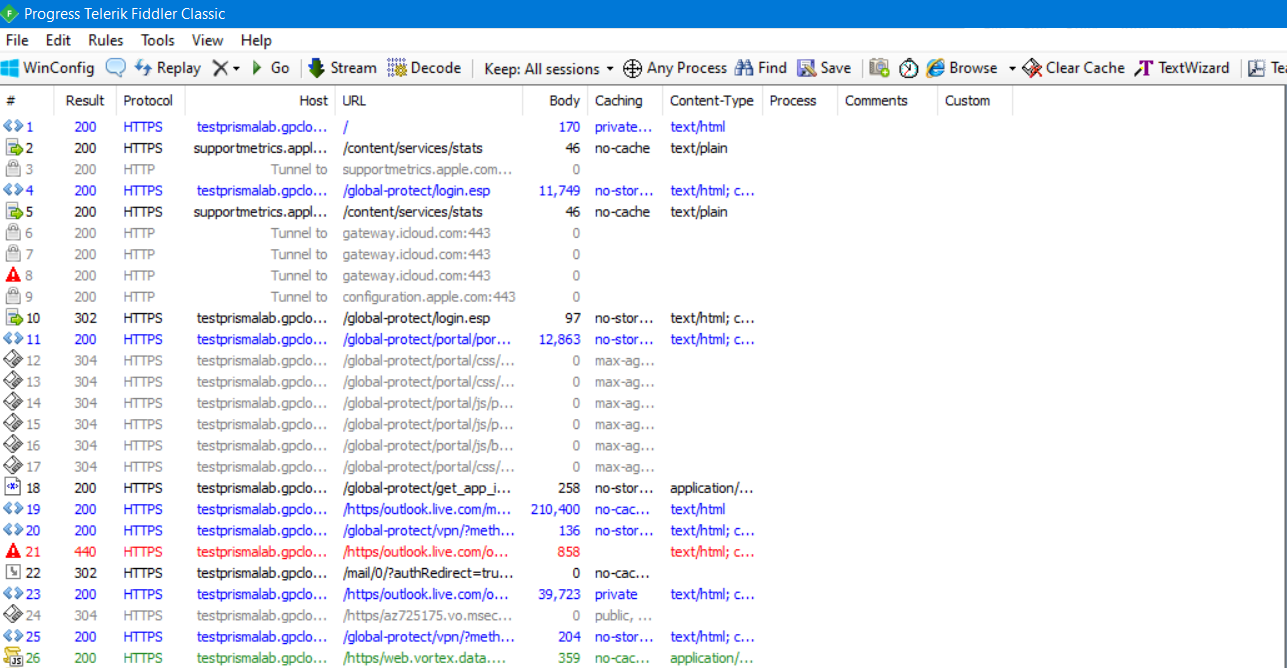The height and width of the screenshot is (668, 1287).
Task: Click the Go resume button
Action: 270,68
